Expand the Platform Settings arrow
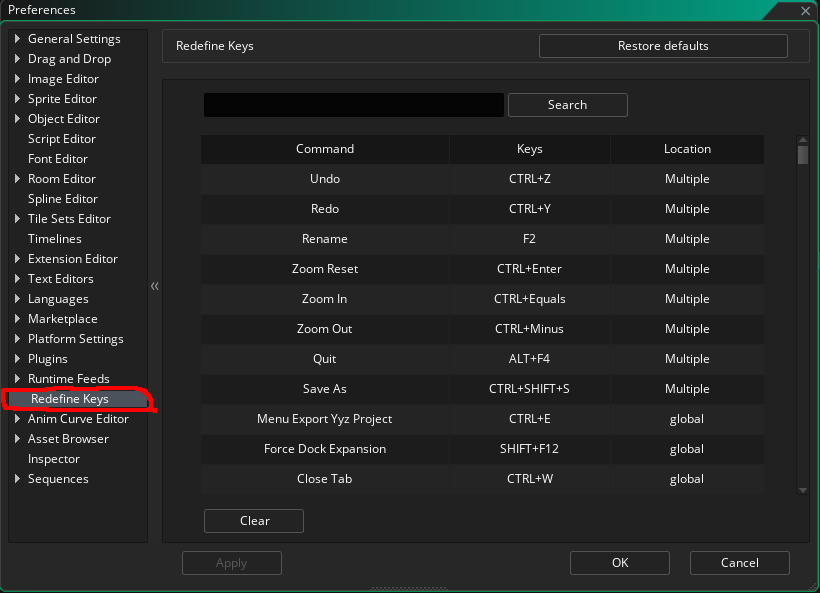Image resolution: width=820 pixels, height=593 pixels. pyautogui.click(x=17, y=338)
